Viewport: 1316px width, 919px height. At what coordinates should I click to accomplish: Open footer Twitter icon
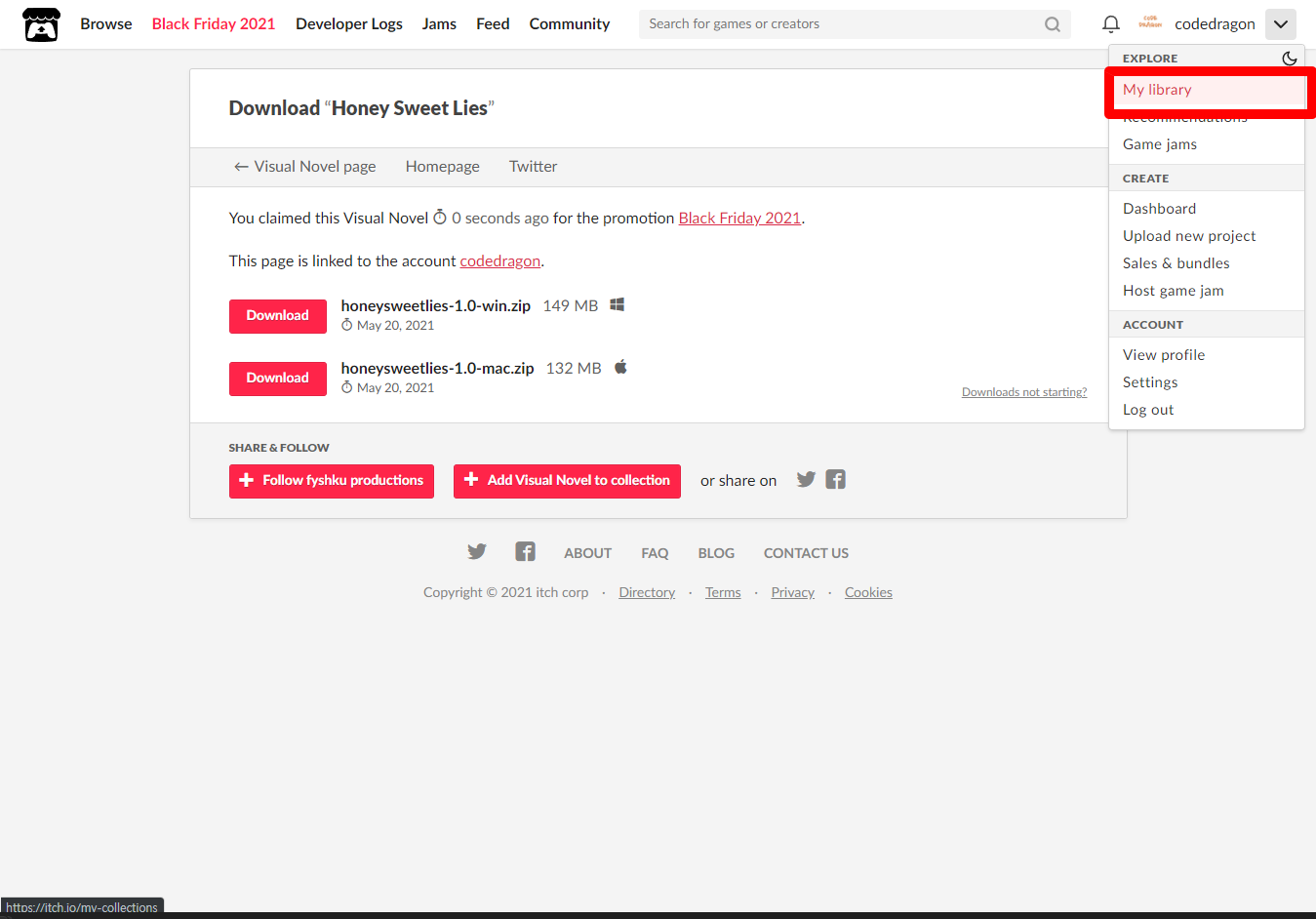tap(477, 552)
